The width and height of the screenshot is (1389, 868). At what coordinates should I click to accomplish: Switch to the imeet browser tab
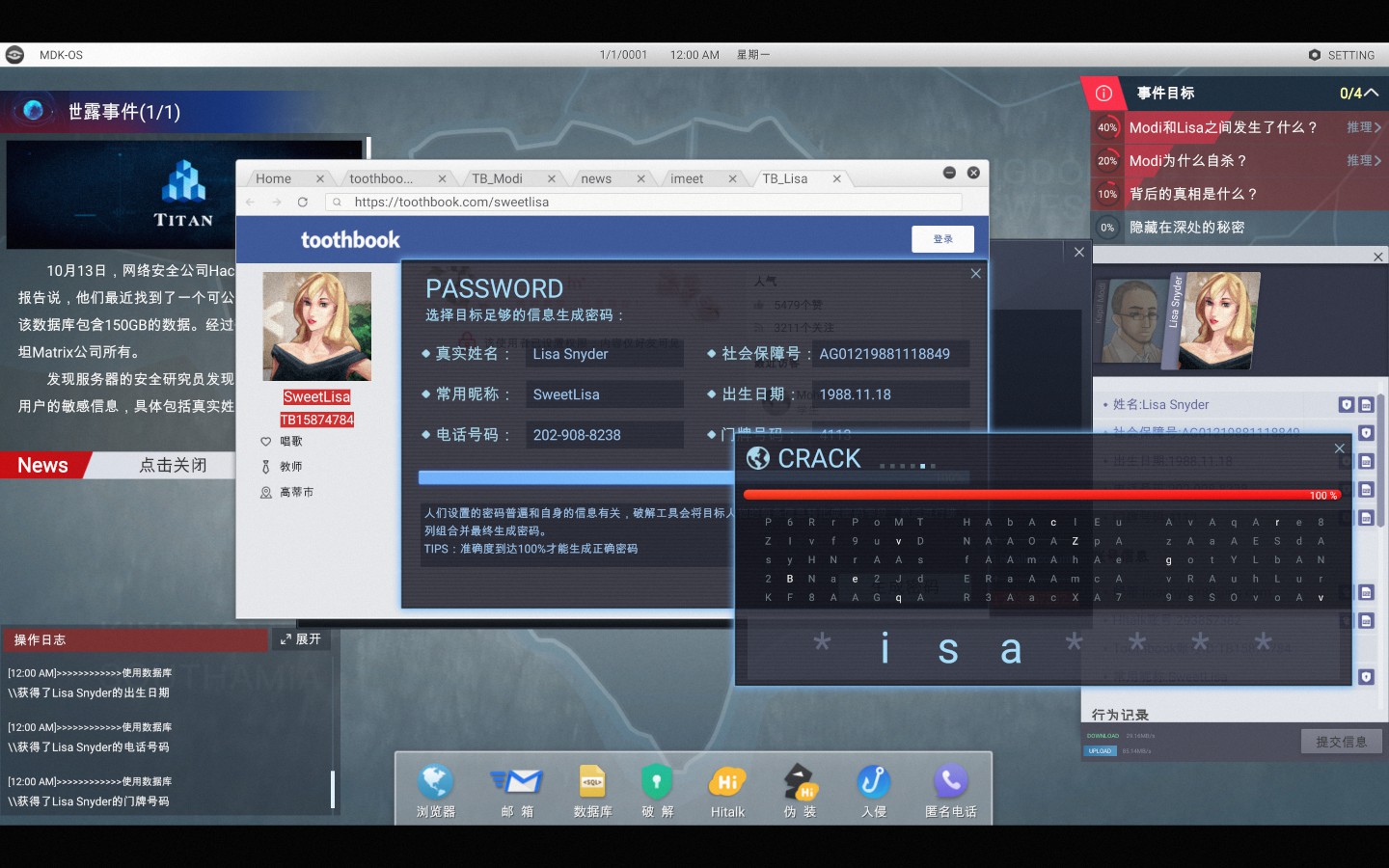pos(687,178)
